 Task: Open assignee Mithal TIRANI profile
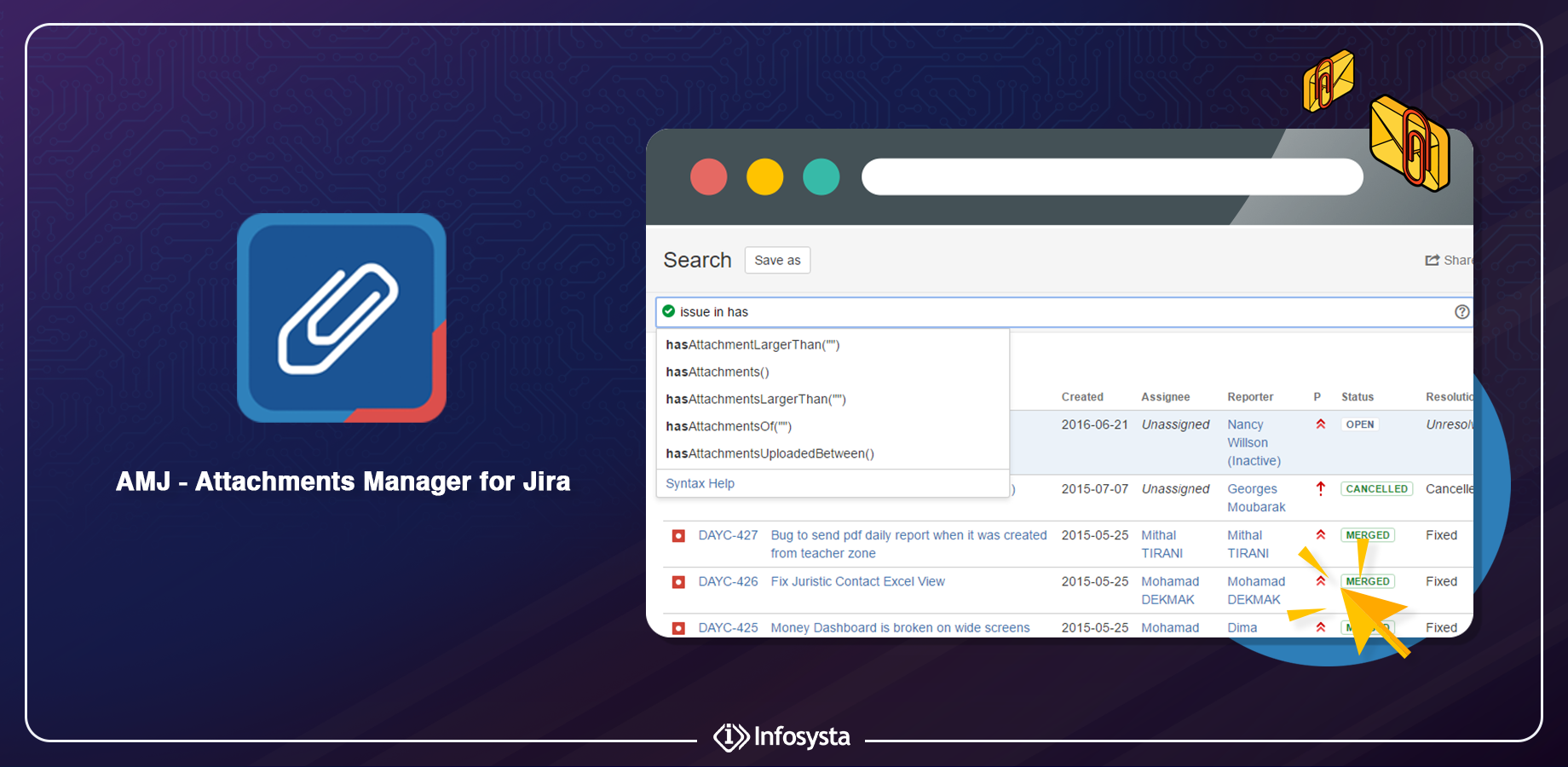point(1162,544)
